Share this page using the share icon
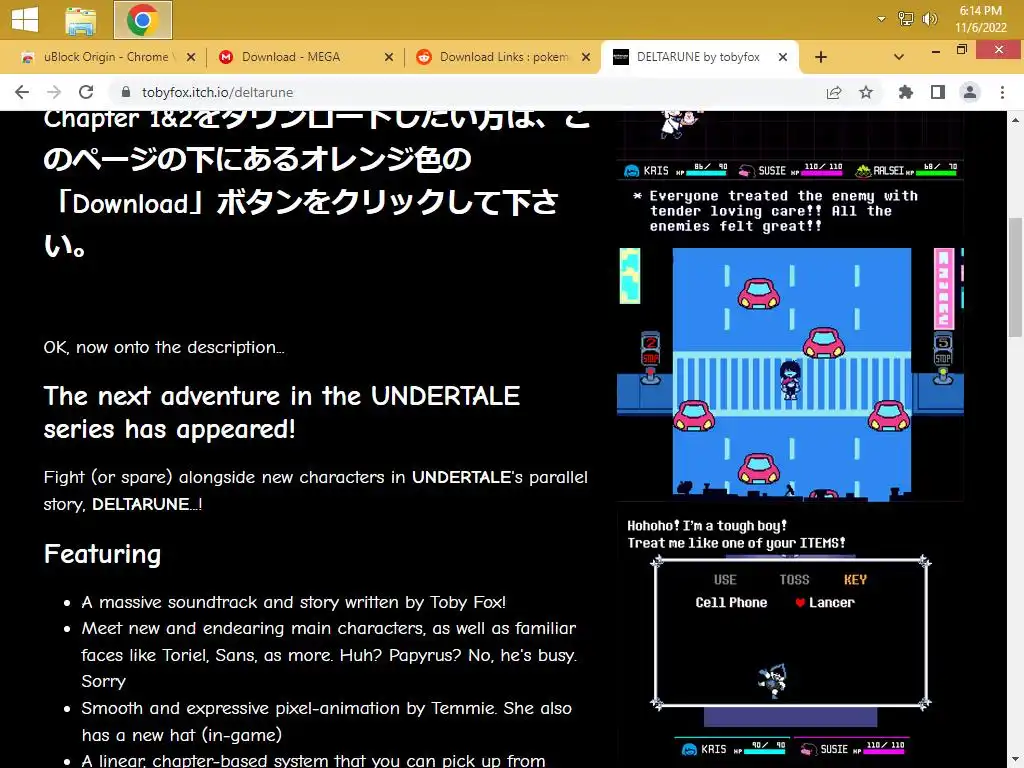The height and width of the screenshot is (768, 1024). [x=834, y=93]
